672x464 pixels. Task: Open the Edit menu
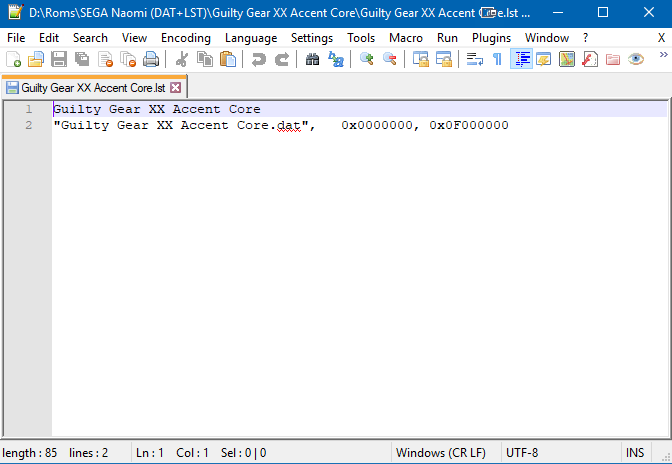click(49, 38)
